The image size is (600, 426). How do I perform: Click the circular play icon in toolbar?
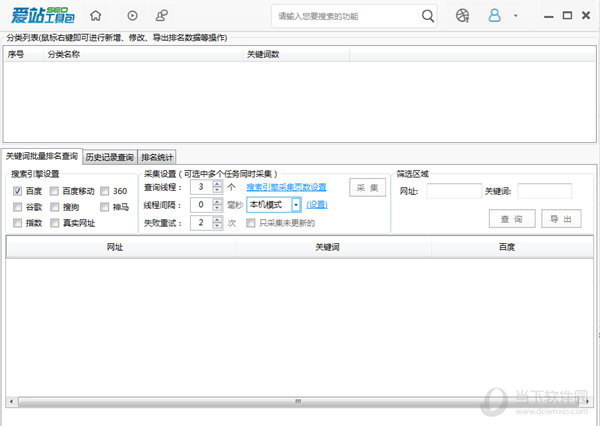coord(132,16)
